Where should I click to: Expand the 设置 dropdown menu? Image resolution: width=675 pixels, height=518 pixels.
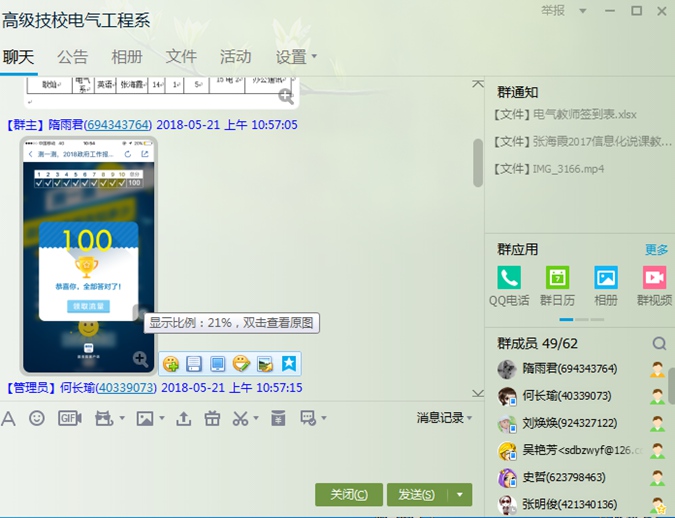pos(314,57)
